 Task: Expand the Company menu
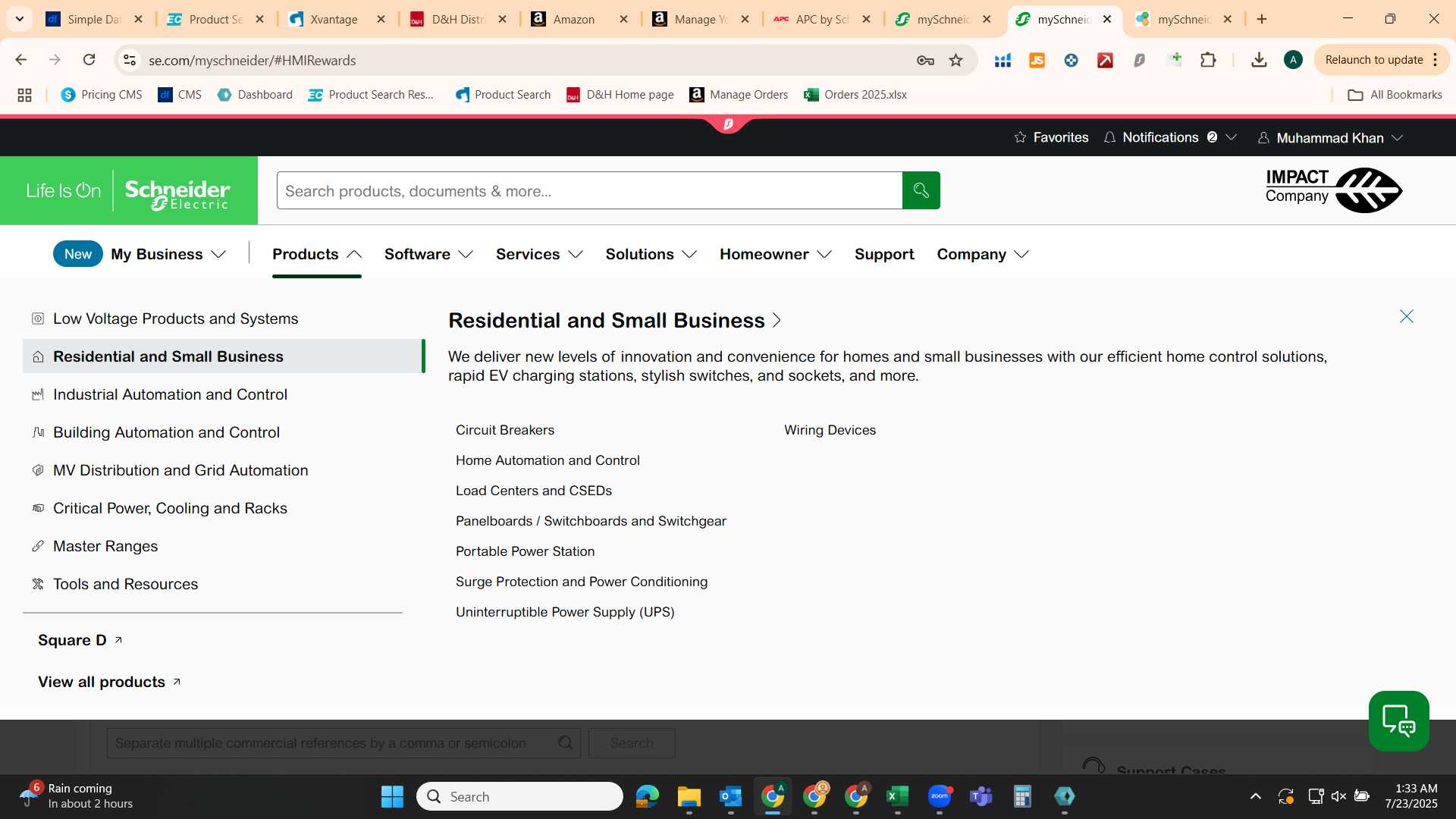pyautogui.click(x=983, y=254)
